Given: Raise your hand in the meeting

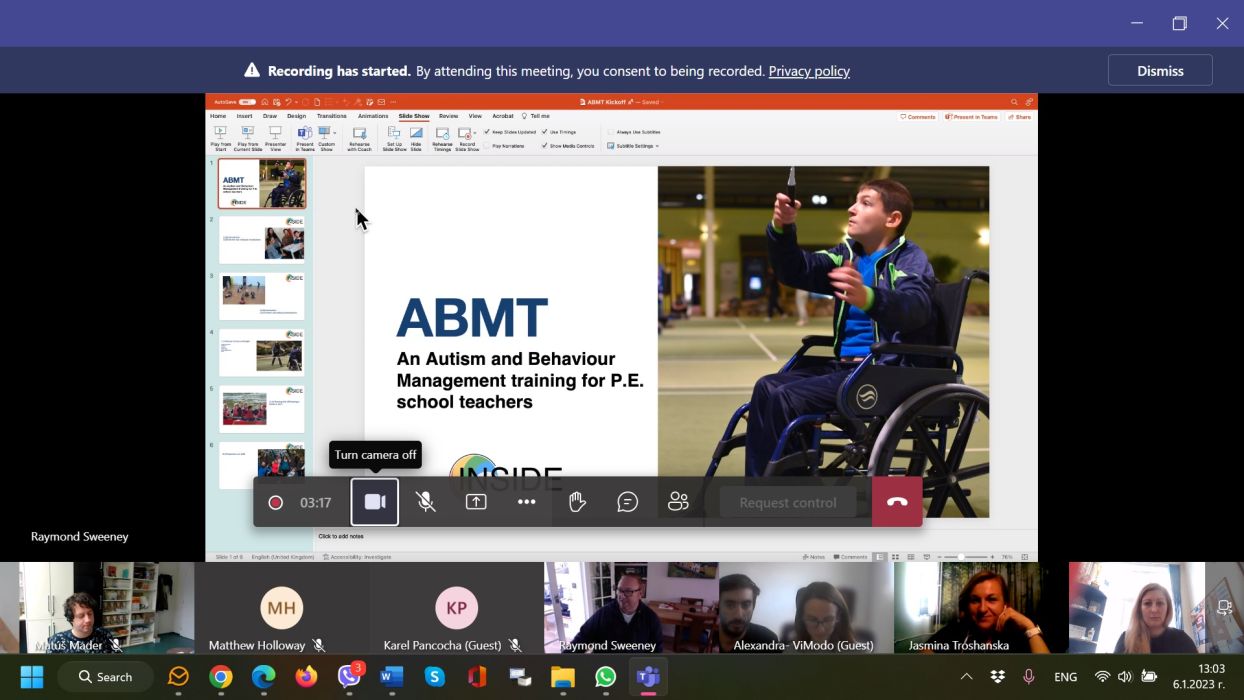Looking at the screenshot, I should click(x=577, y=502).
